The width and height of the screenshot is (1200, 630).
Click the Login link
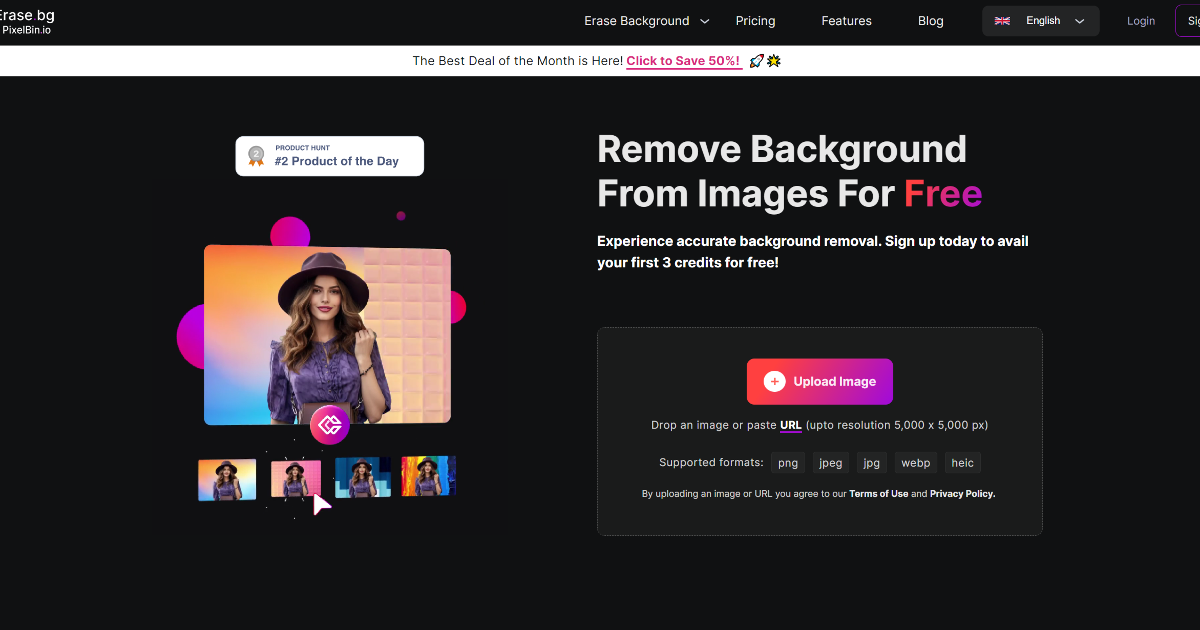pyautogui.click(x=1140, y=21)
